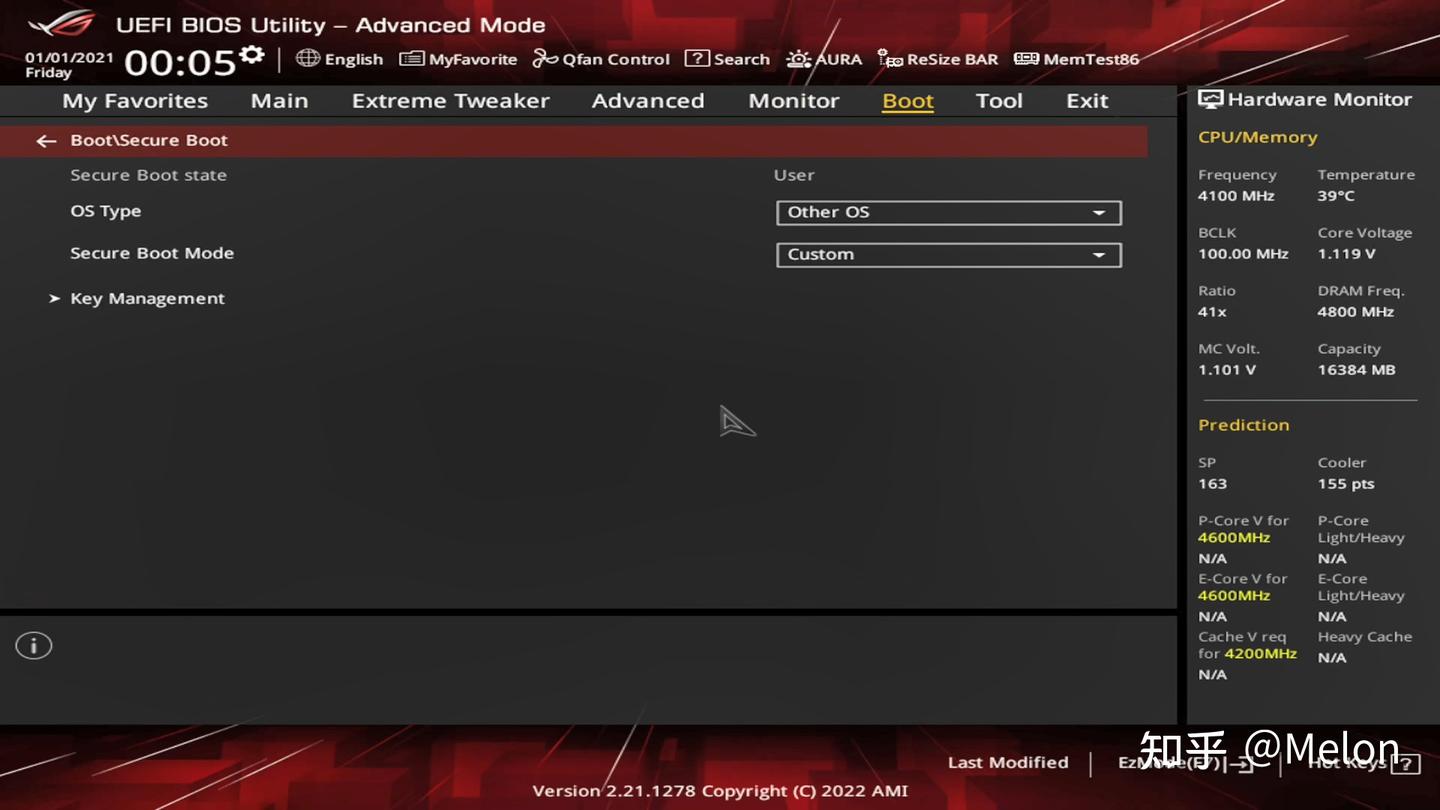Click the Frequency value 4100 MHz

1236,196
